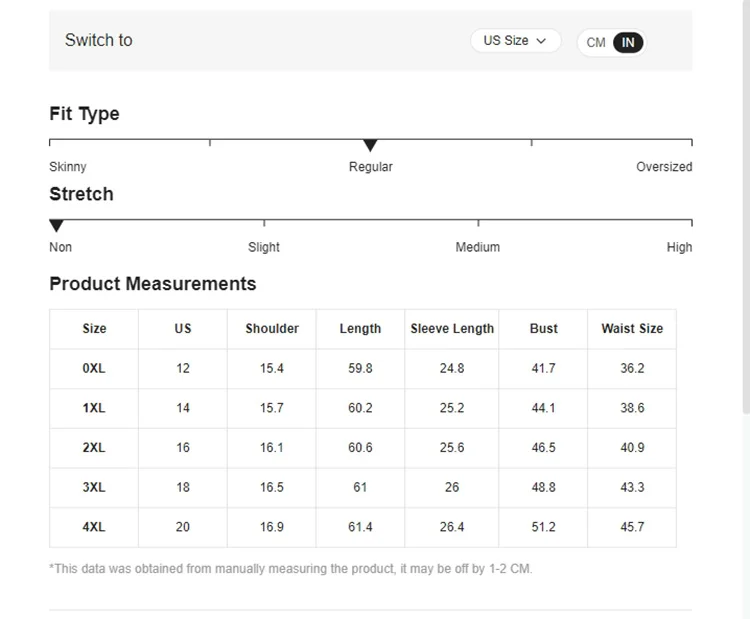The width and height of the screenshot is (750, 619).
Task: Switch measurements to CM
Action: click(x=596, y=42)
